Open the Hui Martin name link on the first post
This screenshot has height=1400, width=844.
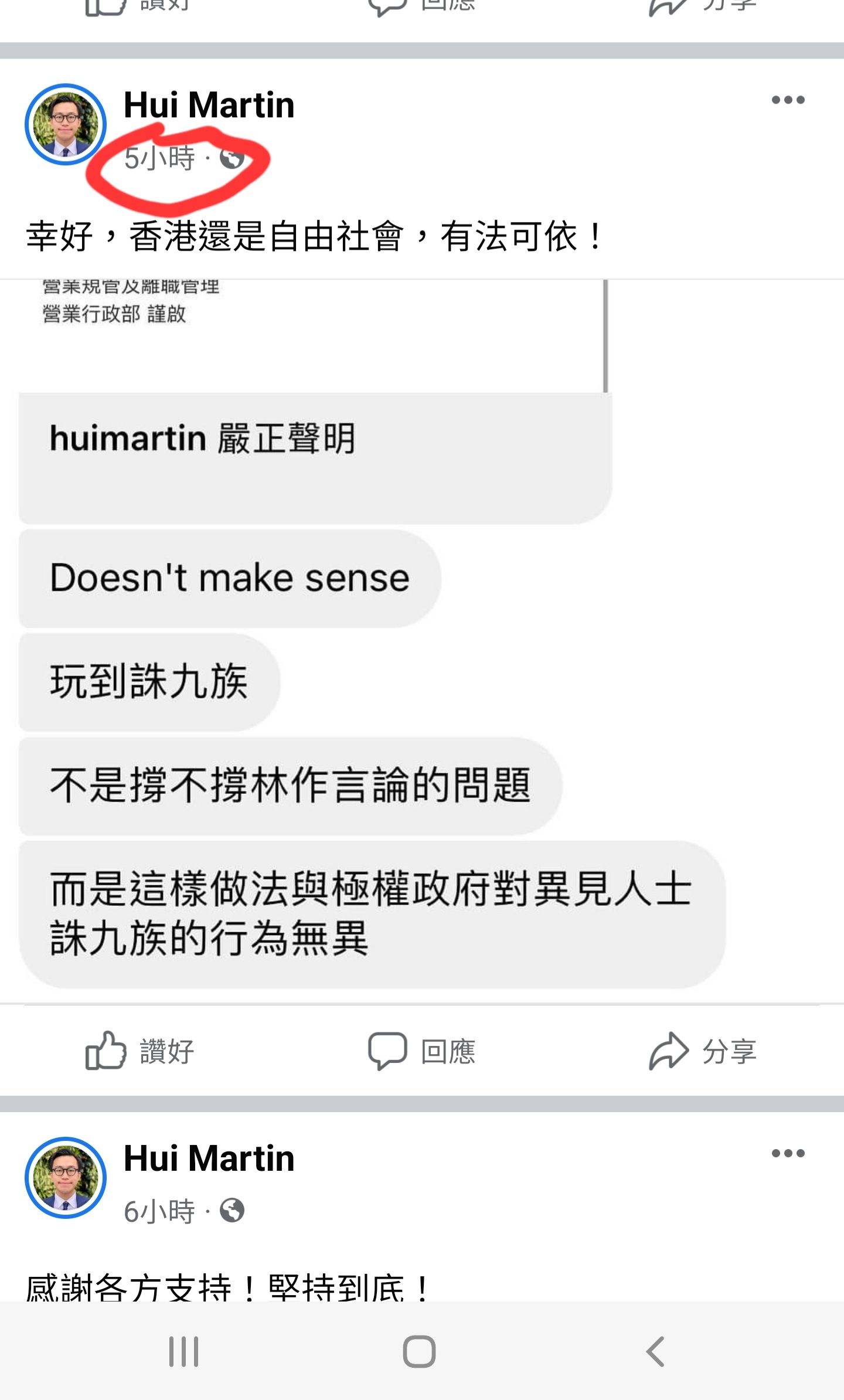[x=209, y=106]
